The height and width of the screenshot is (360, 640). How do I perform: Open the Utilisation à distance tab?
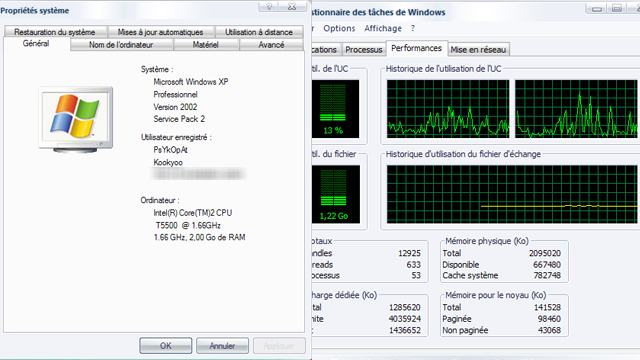tap(259, 32)
